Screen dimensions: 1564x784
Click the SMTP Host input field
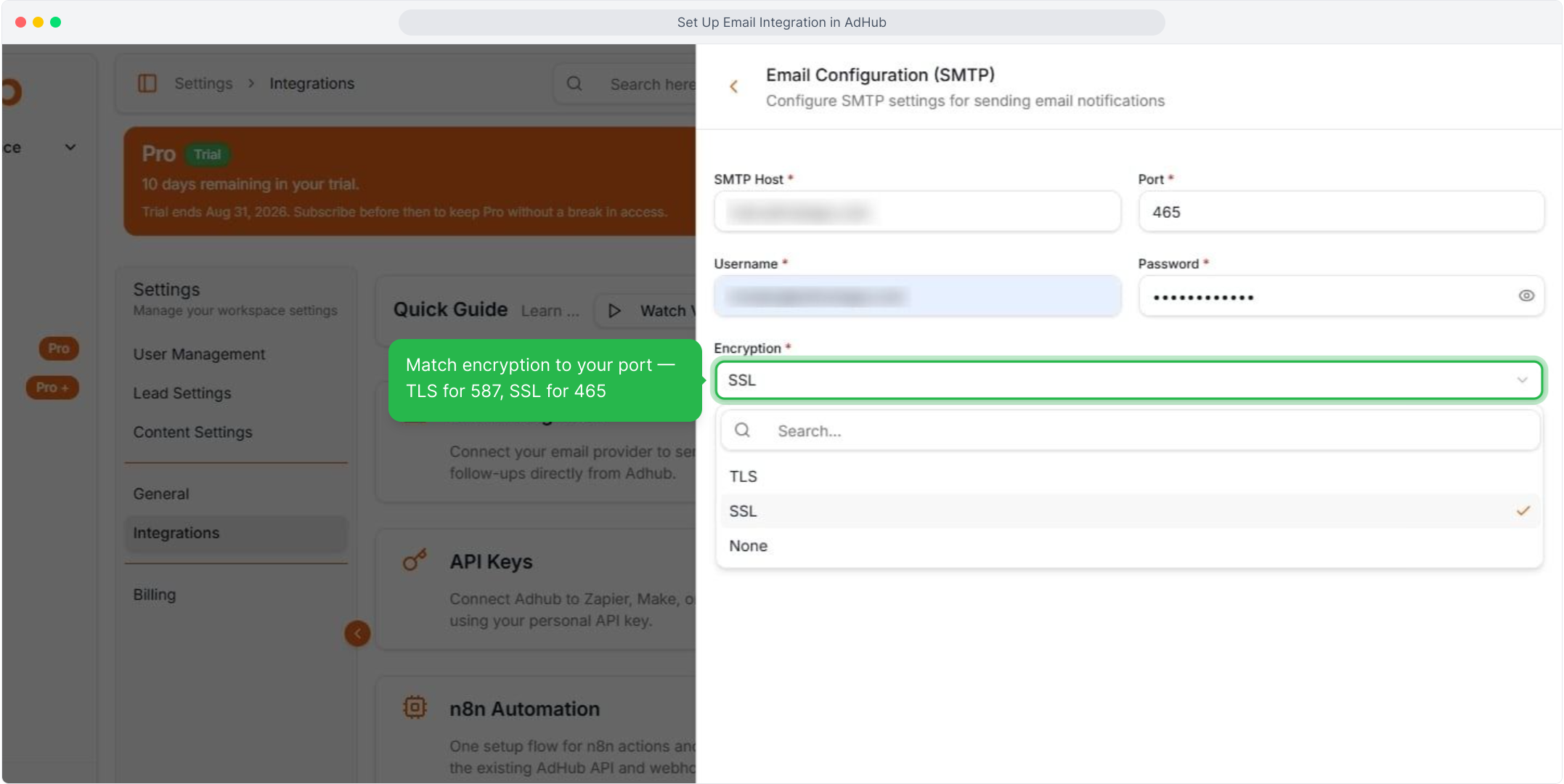coord(917,212)
